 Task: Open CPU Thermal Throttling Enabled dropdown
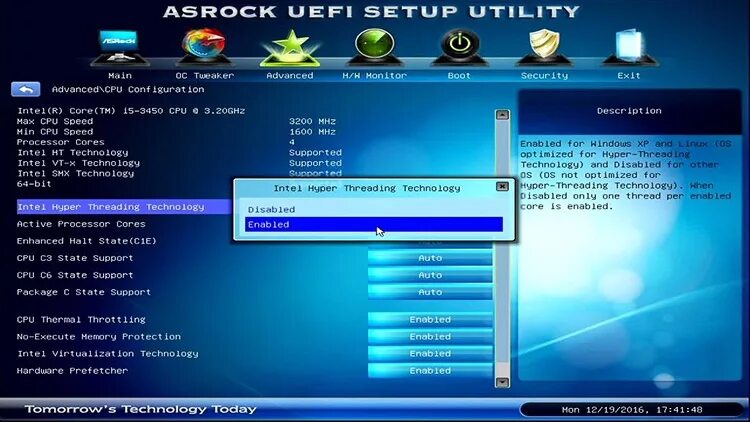tap(430, 320)
